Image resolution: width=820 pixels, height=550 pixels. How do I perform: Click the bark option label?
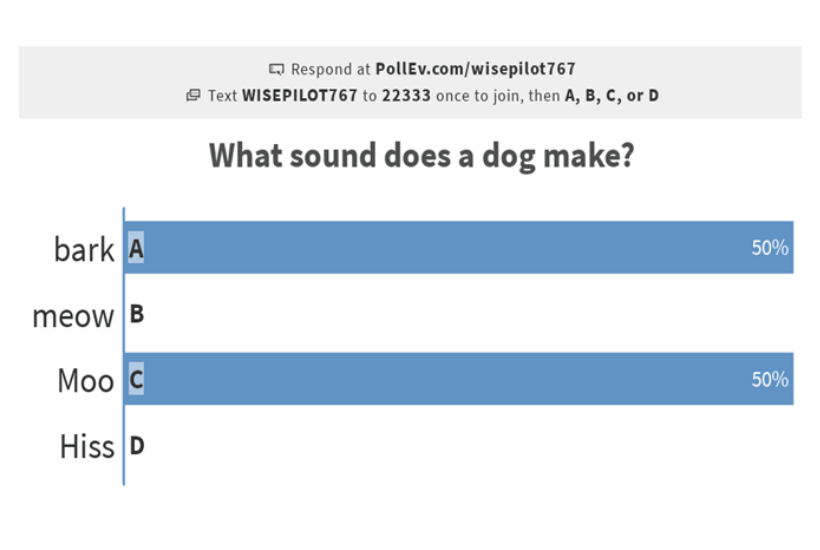[84, 249]
